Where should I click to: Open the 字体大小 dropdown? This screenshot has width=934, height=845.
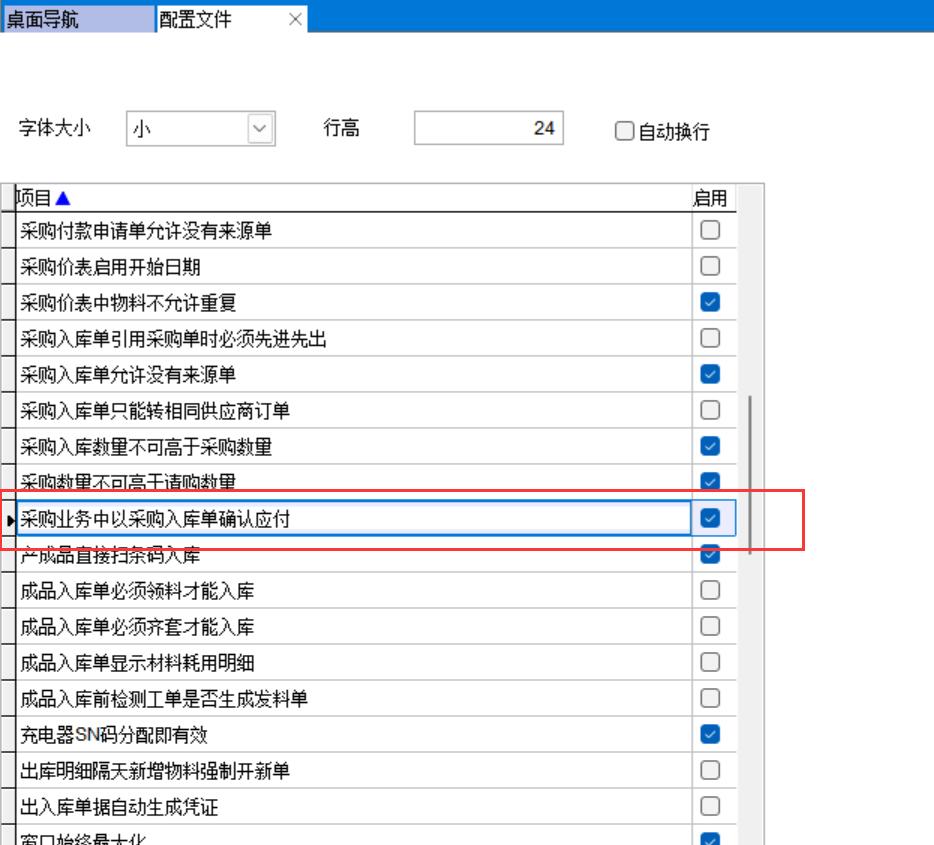259,129
